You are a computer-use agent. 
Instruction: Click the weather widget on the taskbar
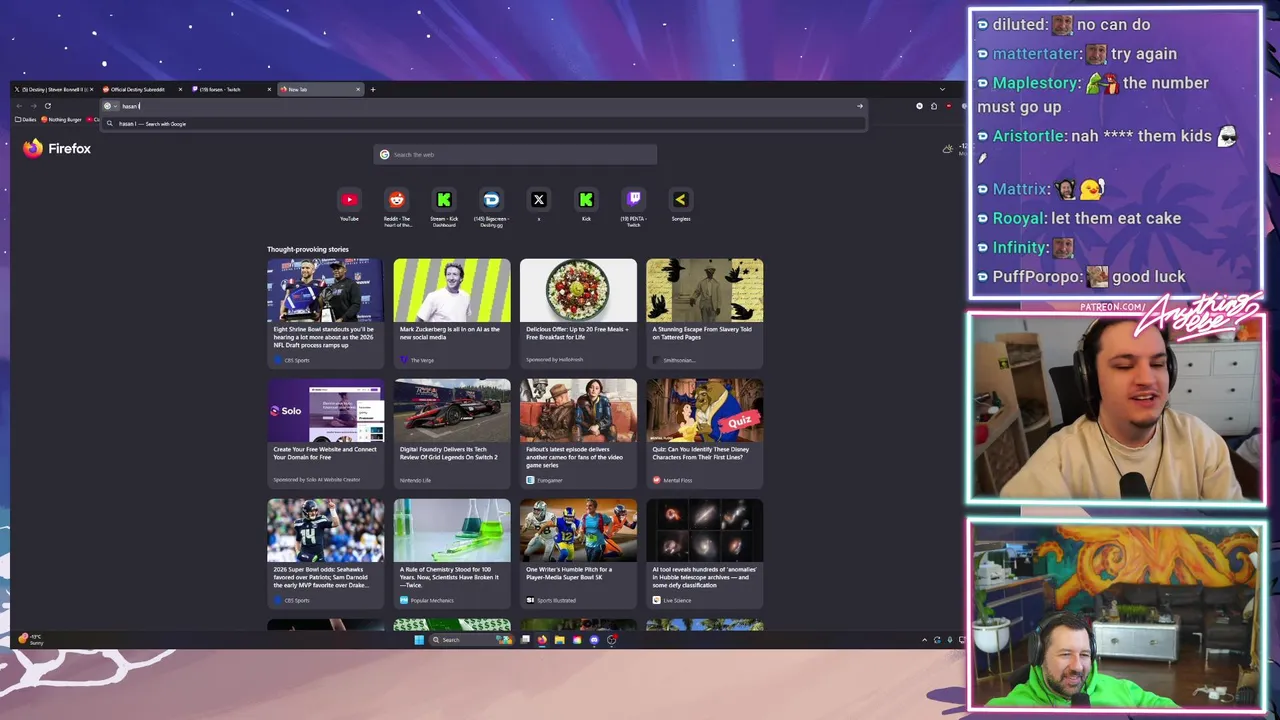[x=30, y=639]
